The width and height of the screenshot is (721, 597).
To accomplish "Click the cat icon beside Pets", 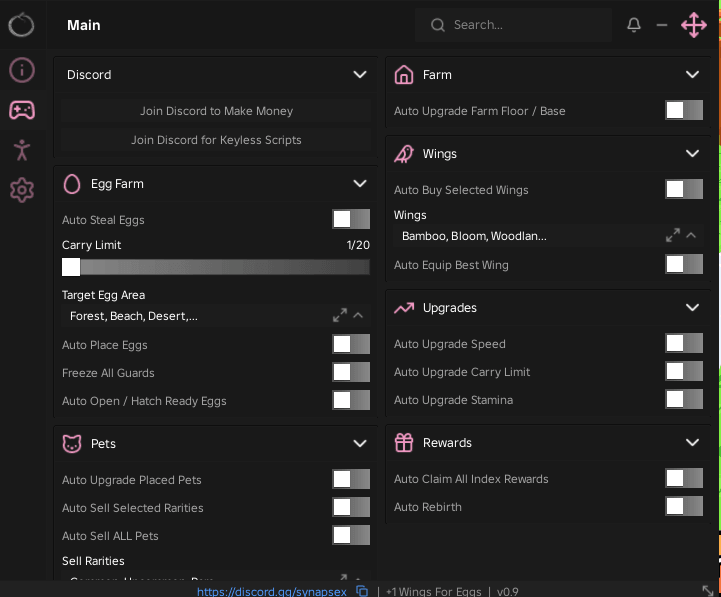I will [72, 444].
